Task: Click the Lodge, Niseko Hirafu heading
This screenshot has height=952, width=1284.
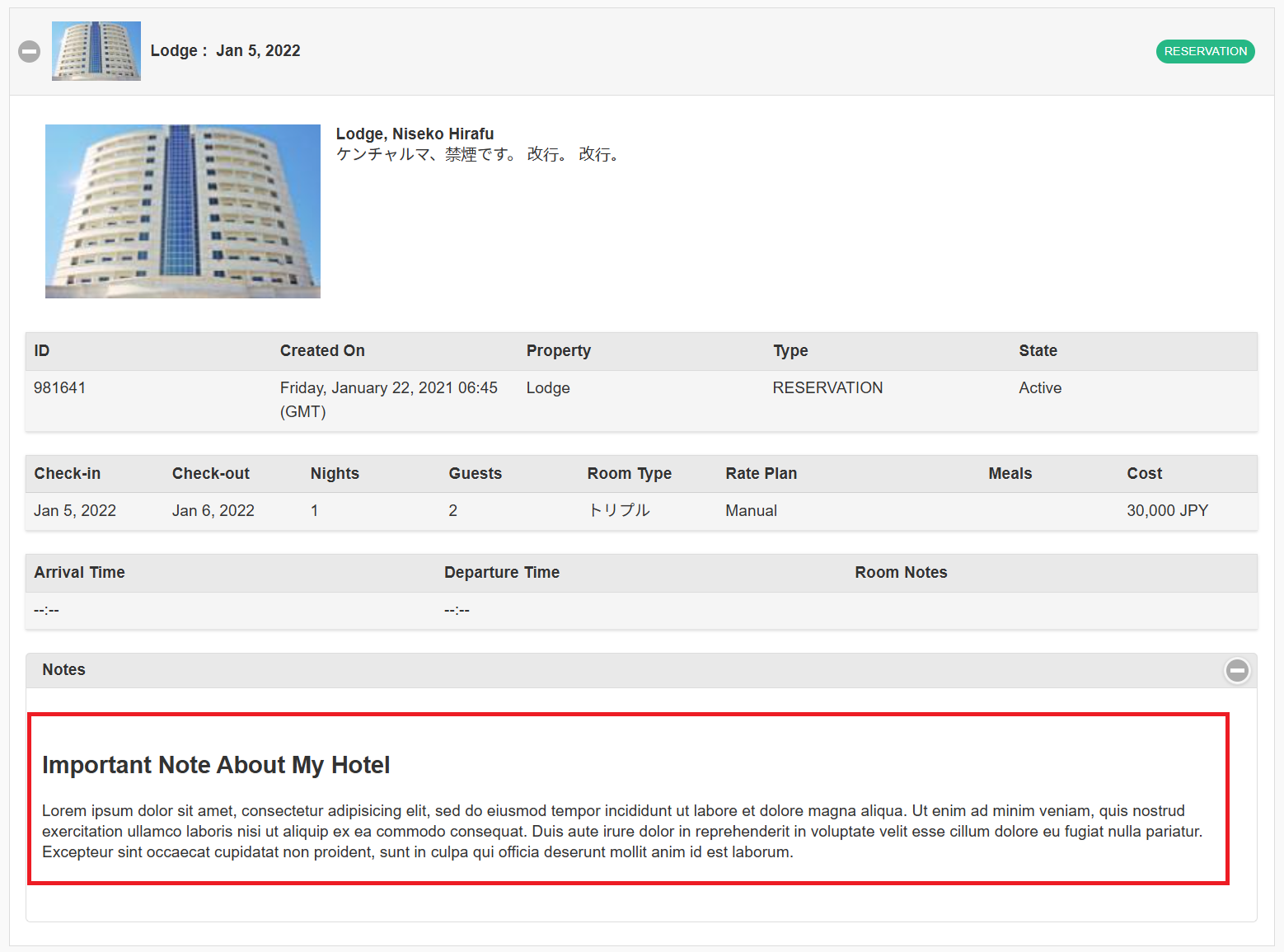Action: [x=415, y=134]
